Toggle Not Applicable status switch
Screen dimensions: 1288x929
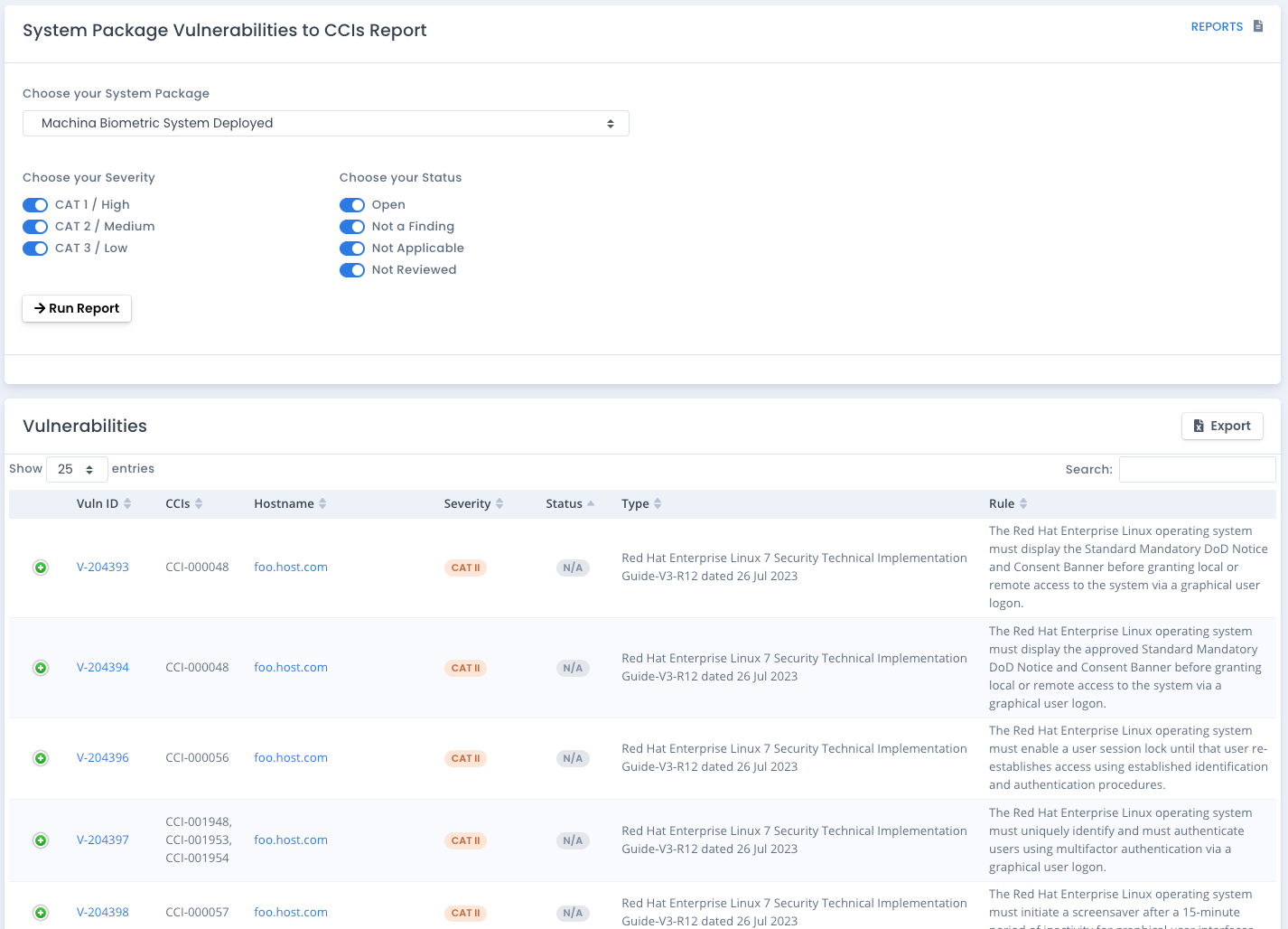click(352, 249)
